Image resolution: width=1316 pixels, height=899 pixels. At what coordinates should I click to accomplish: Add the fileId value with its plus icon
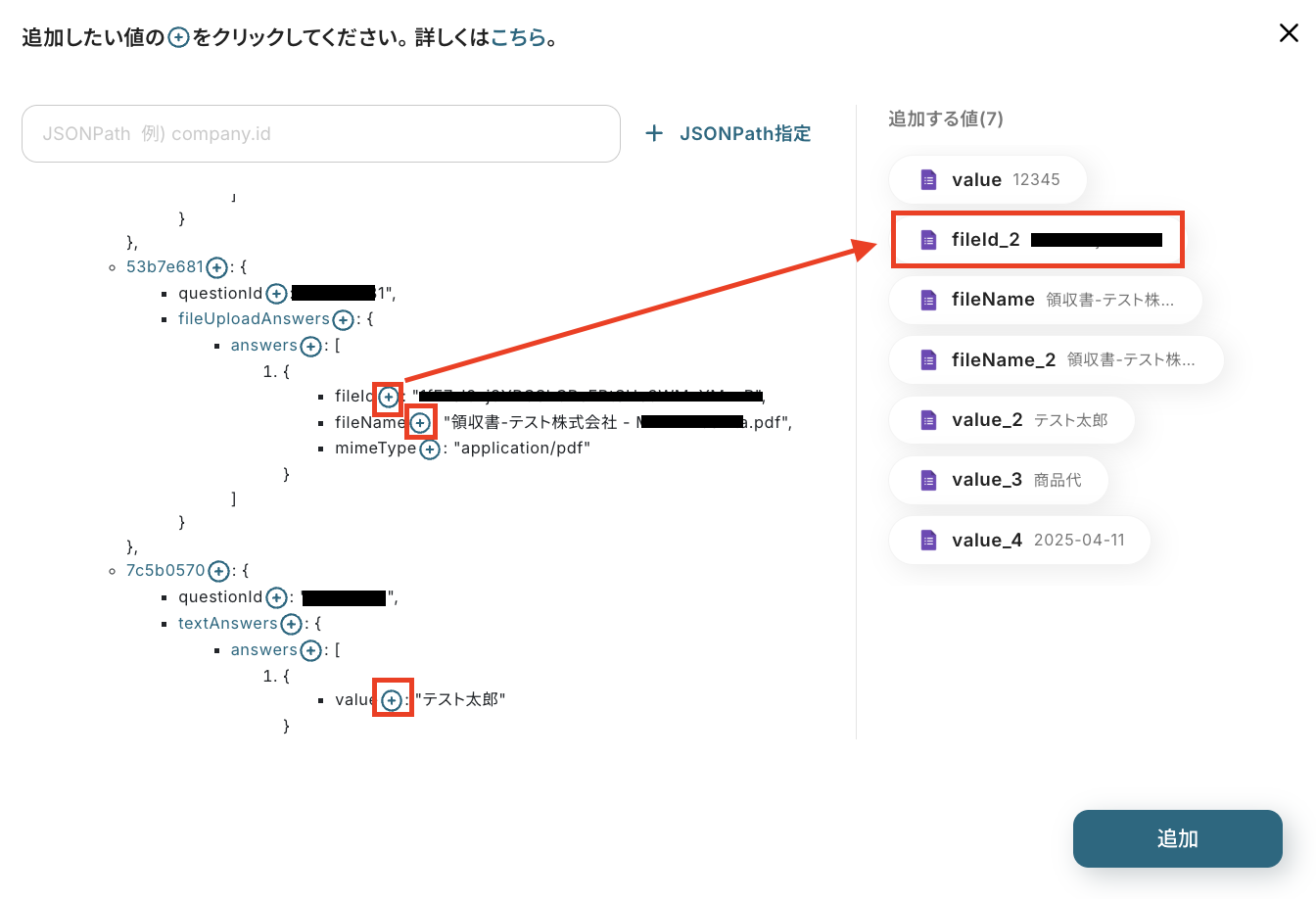click(389, 397)
